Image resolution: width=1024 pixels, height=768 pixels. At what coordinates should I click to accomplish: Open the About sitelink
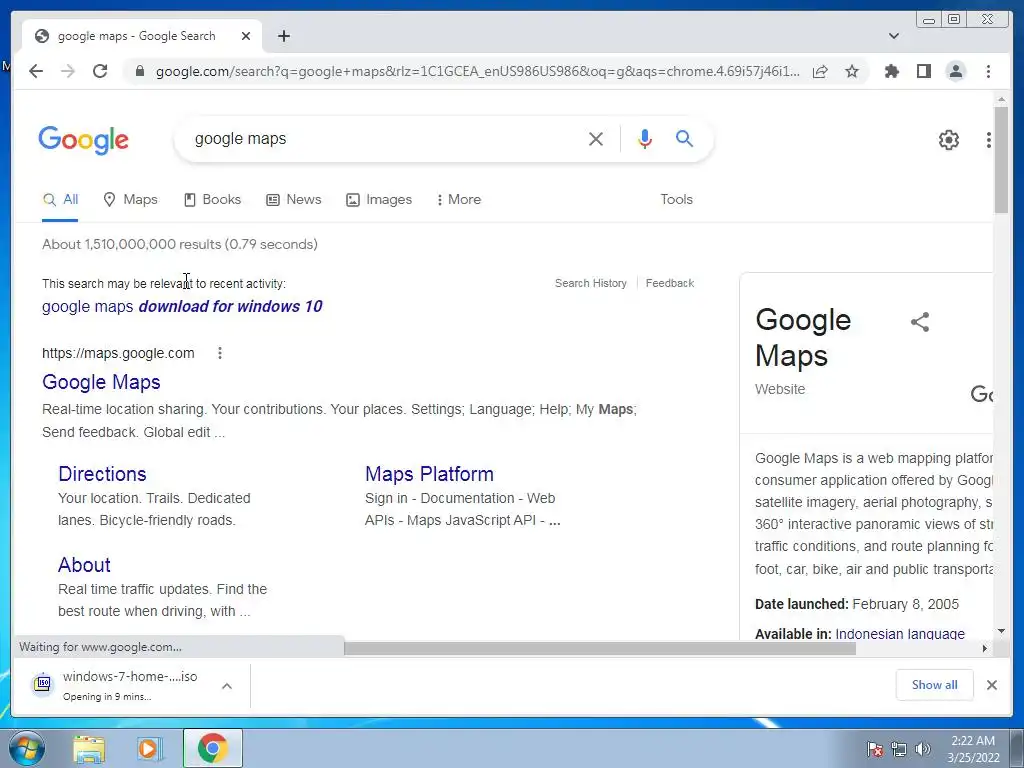tap(84, 565)
